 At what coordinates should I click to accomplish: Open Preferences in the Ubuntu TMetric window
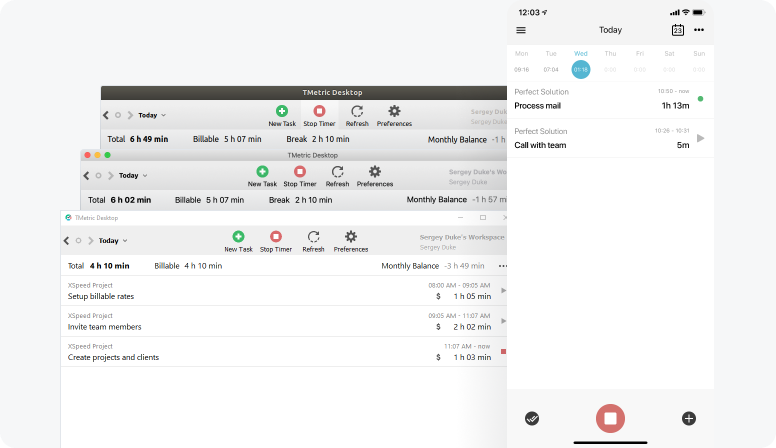click(394, 116)
